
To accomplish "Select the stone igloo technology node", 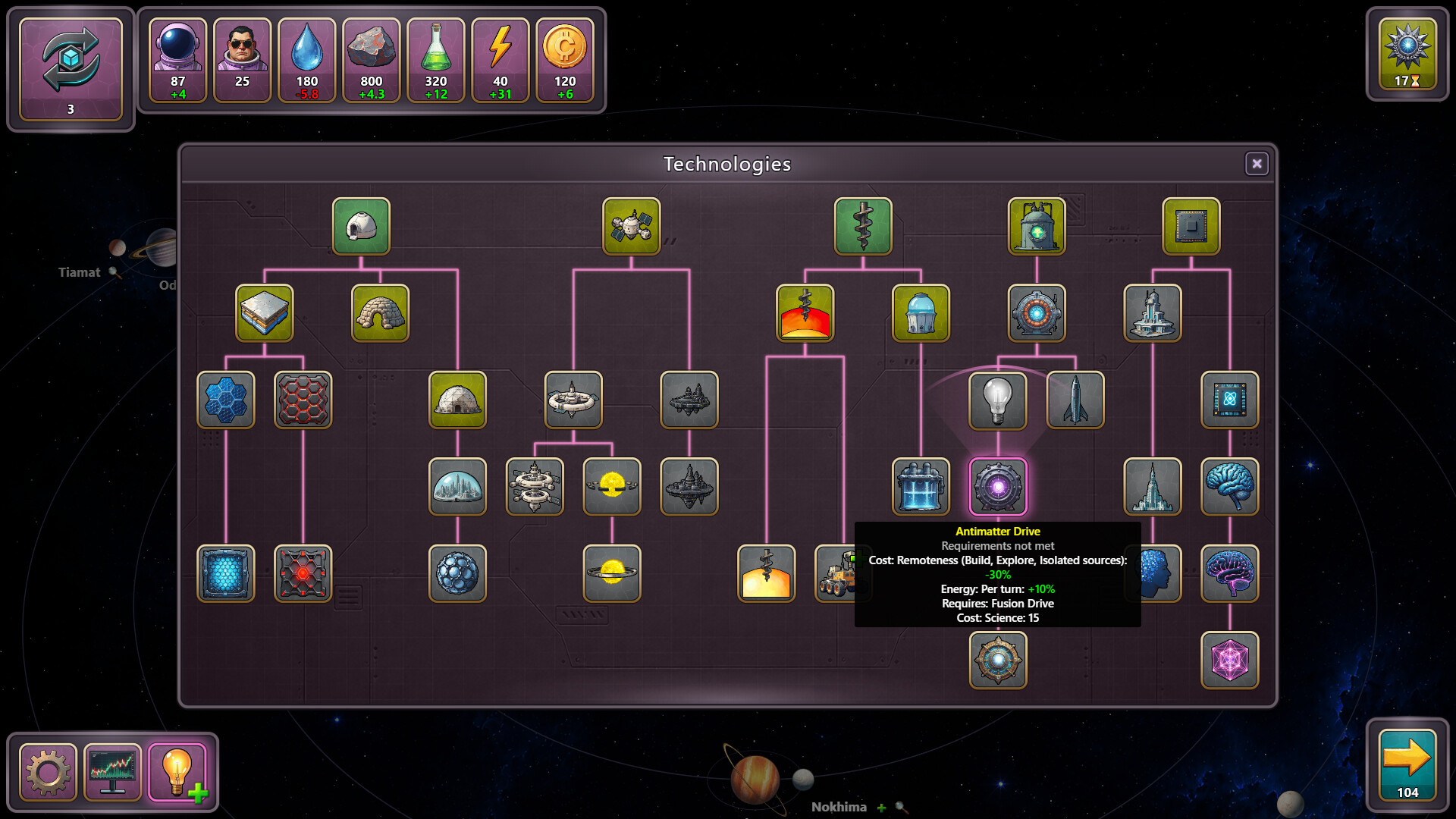I will [x=381, y=313].
